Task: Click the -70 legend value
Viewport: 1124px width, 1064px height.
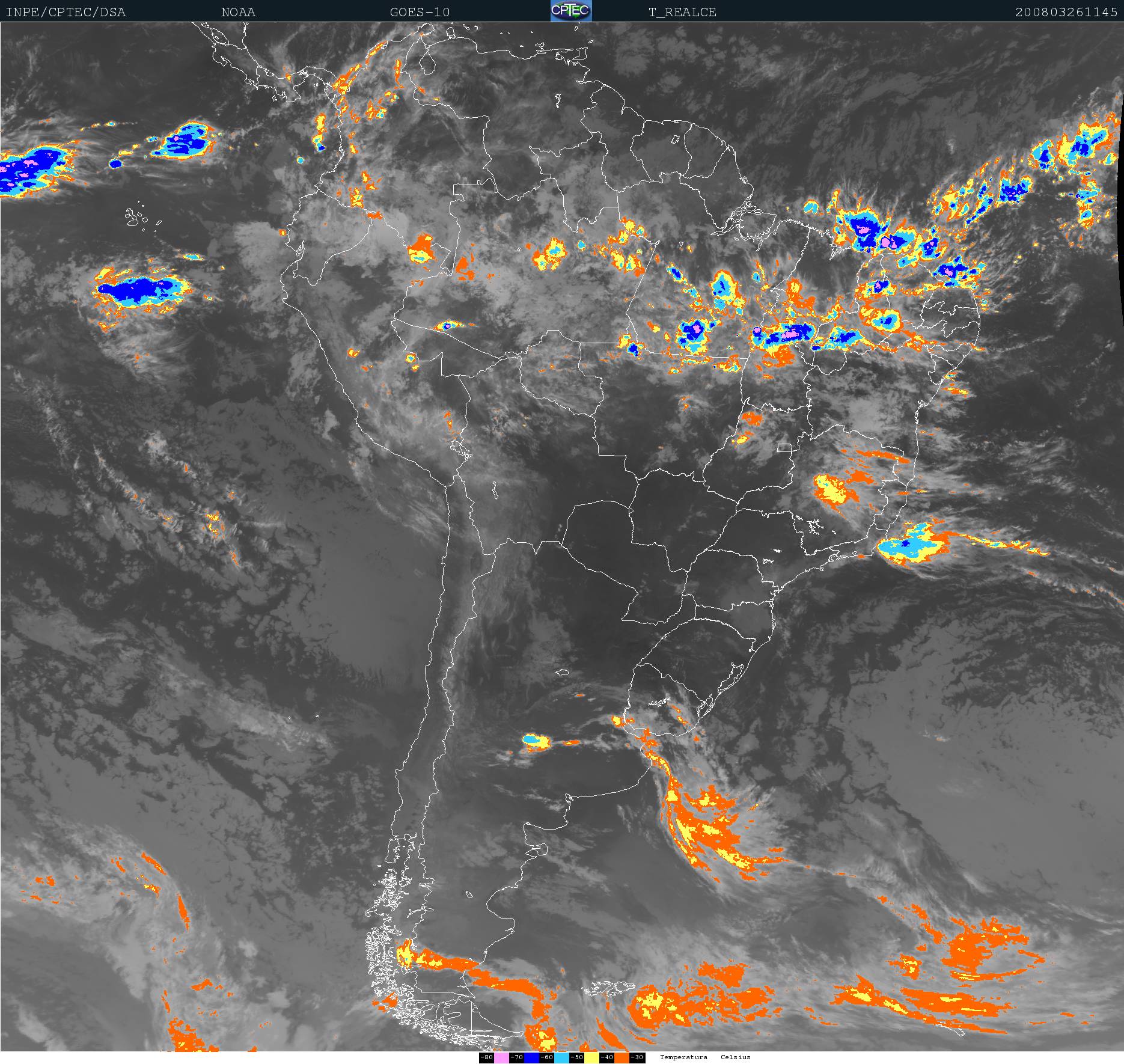Action: (516, 1057)
